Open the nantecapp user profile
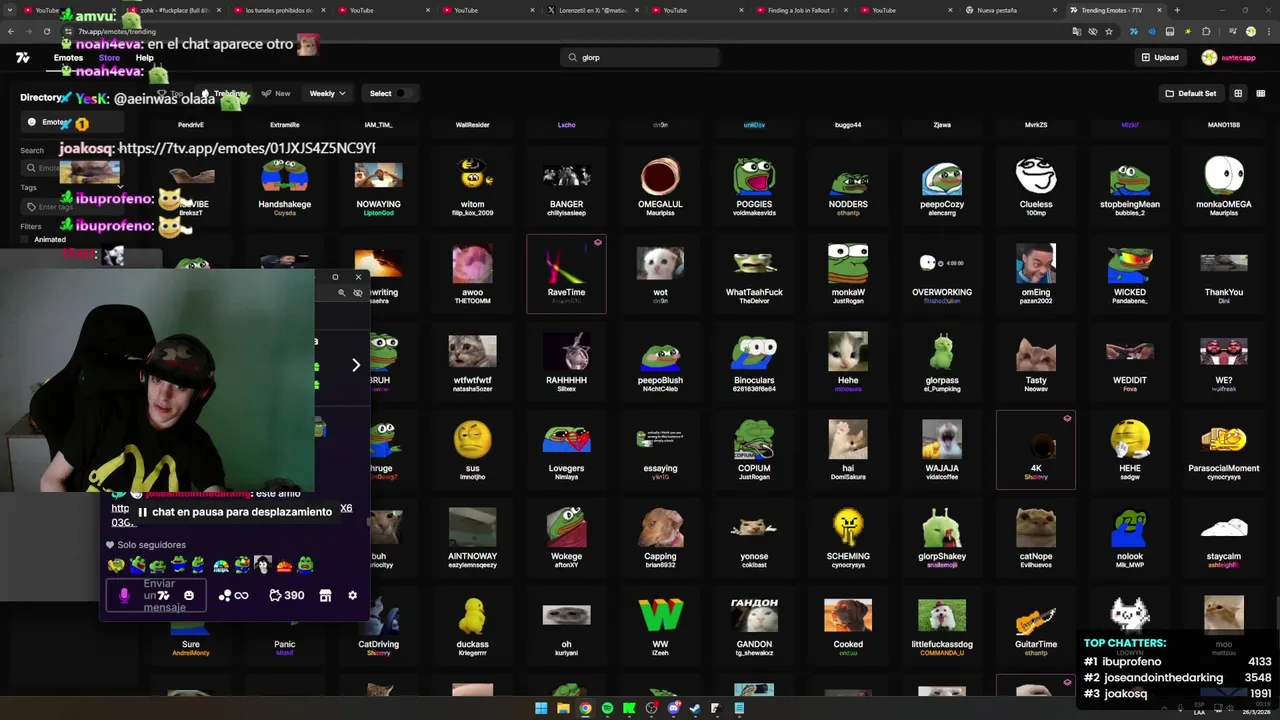 coord(1230,58)
